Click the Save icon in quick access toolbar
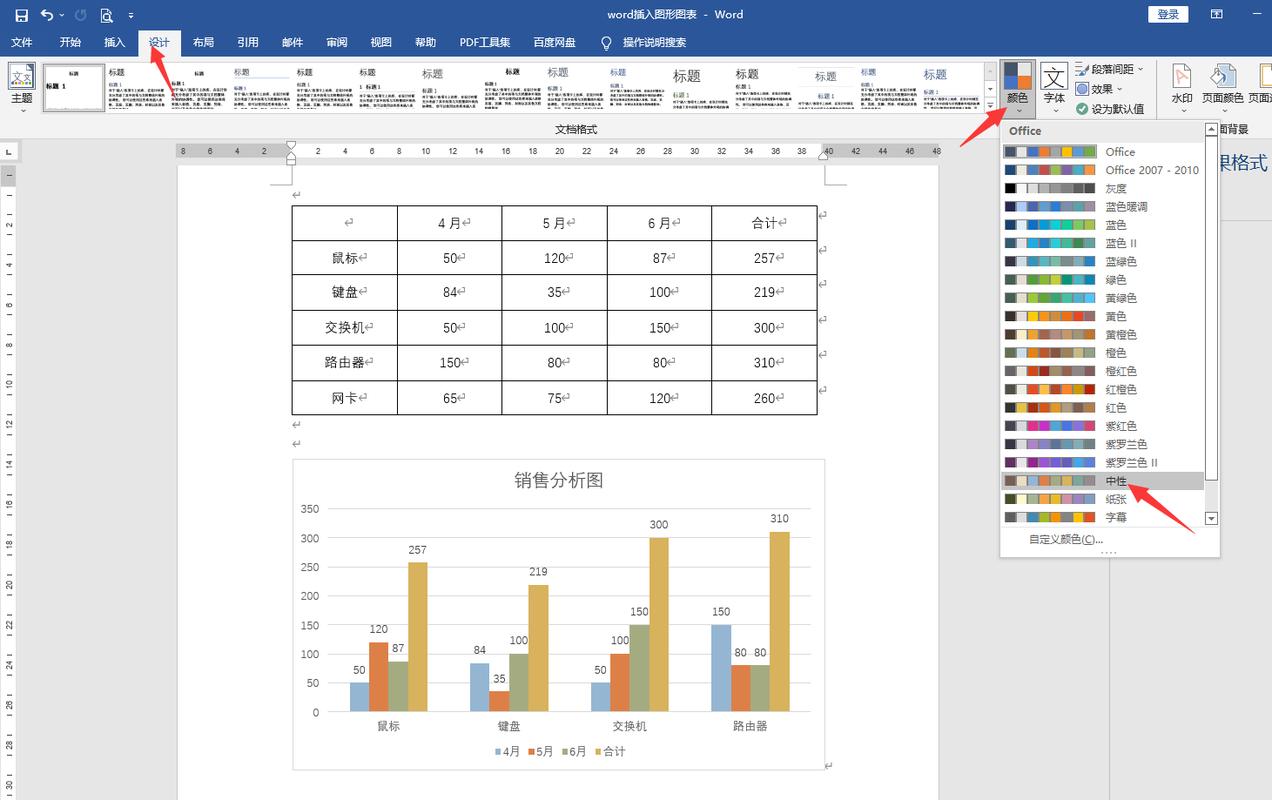The image size is (1272, 800). pyautogui.click(x=21, y=15)
